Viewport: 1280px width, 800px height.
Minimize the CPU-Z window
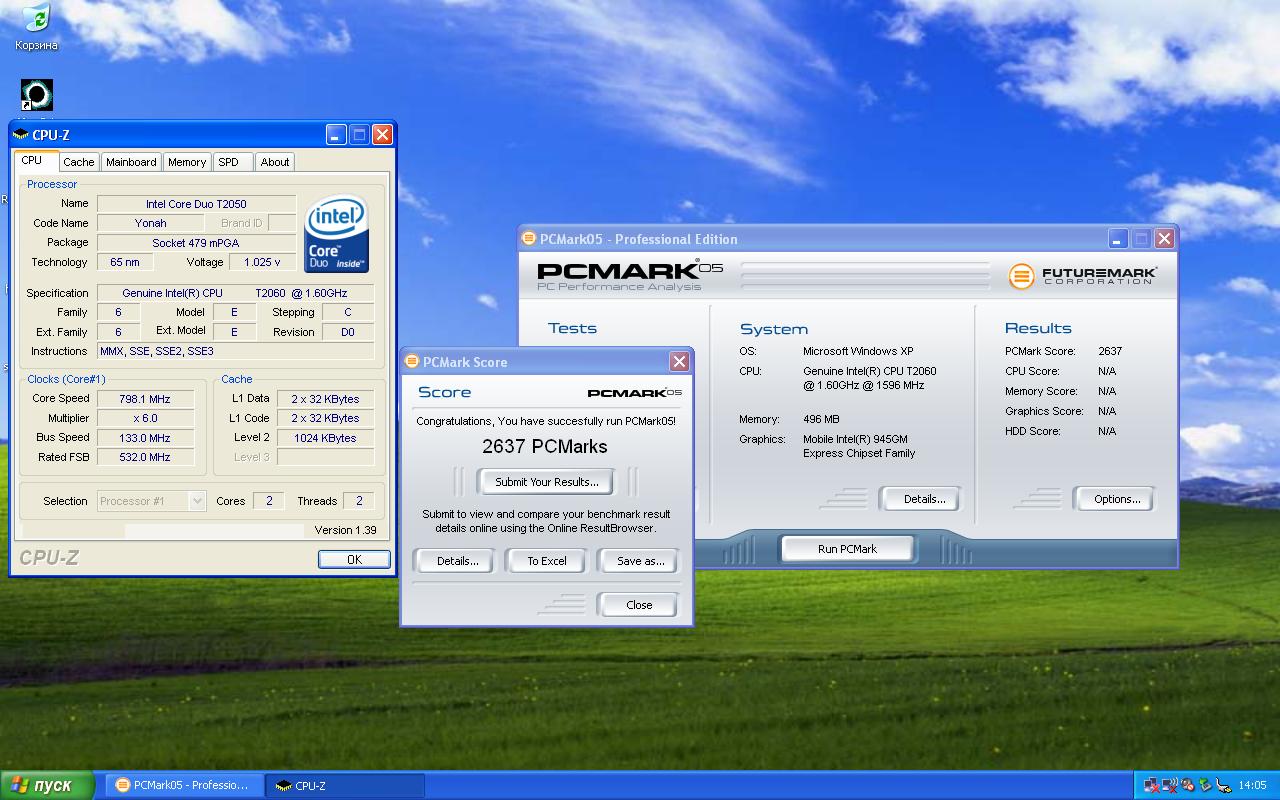point(336,134)
